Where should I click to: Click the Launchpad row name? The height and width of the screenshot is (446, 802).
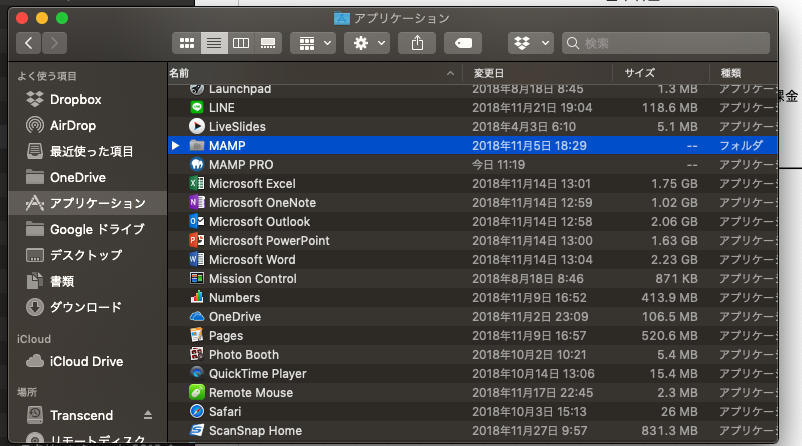240,89
